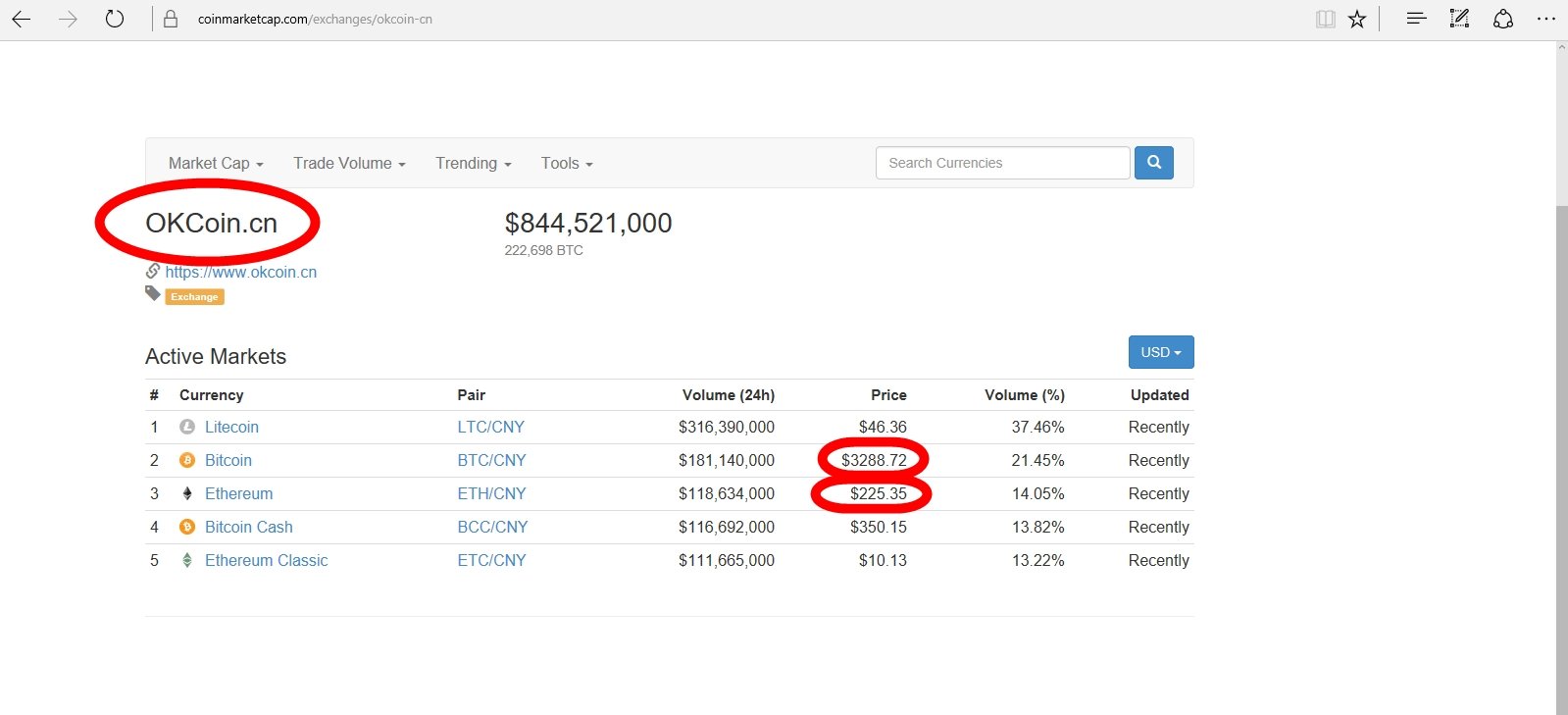Open the BCC/CNY pair link

click(492, 527)
